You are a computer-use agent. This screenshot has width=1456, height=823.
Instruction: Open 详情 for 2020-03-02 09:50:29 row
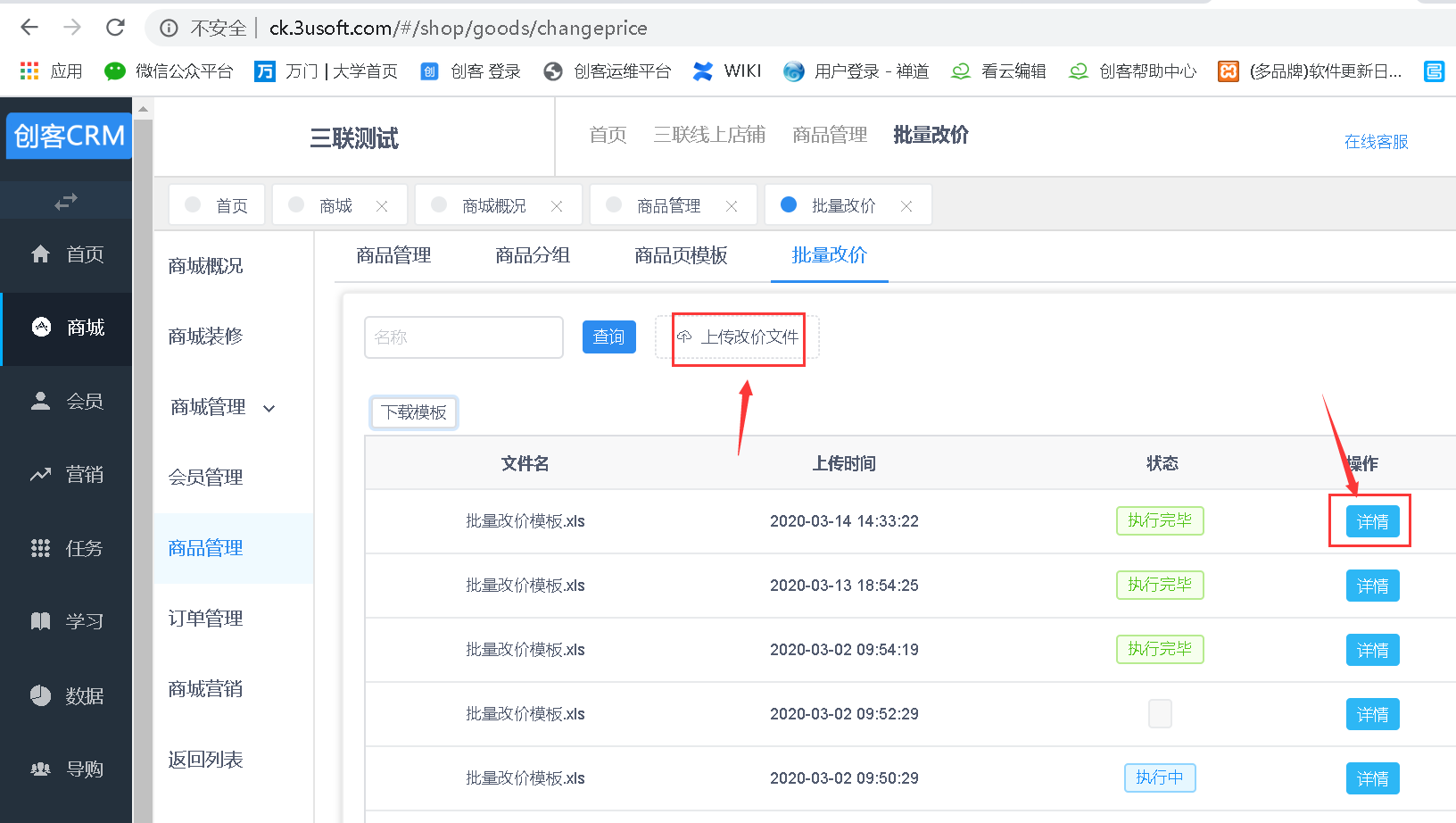click(1372, 779)
